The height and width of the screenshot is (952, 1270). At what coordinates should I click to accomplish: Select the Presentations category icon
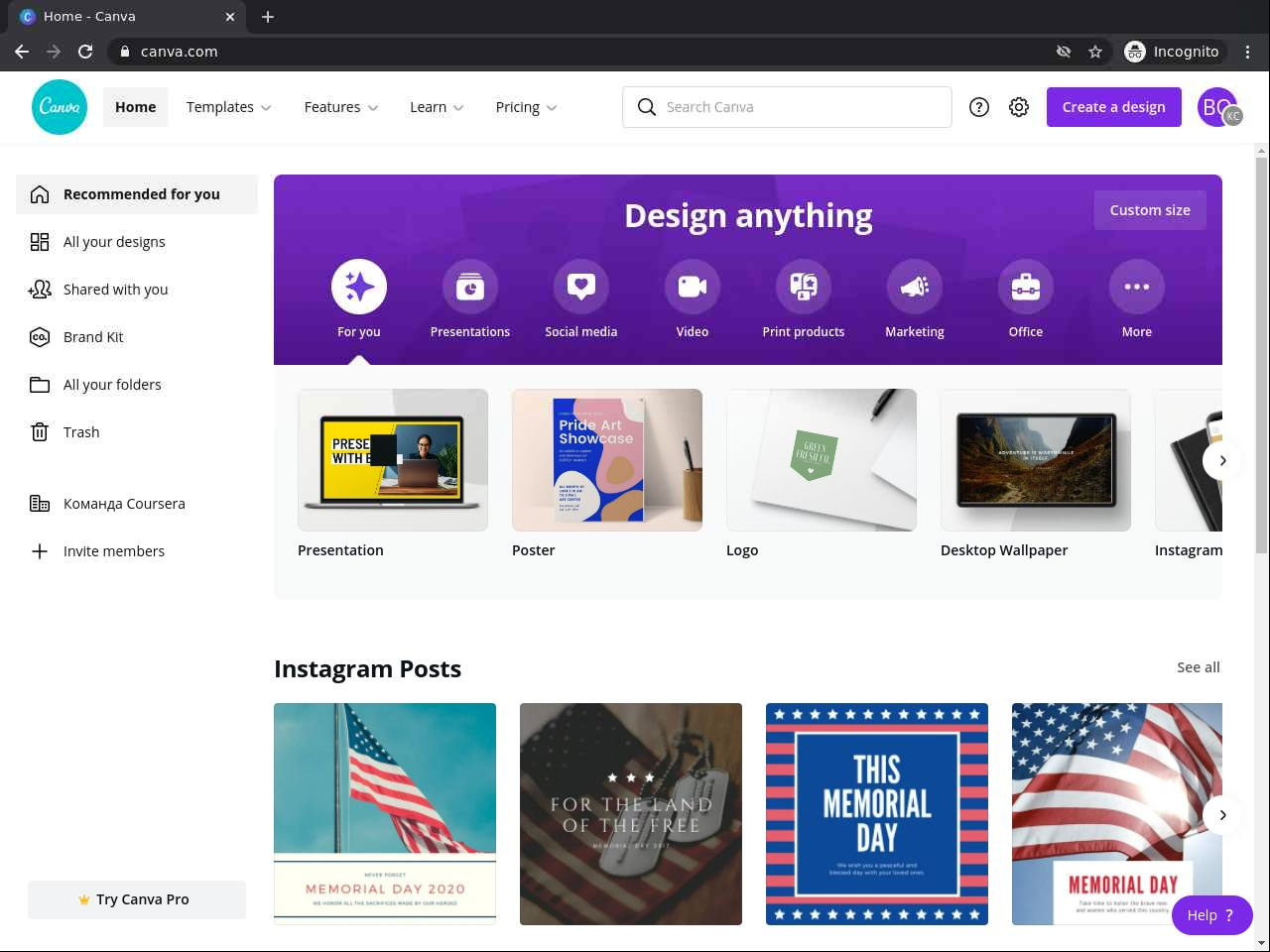coord(470,287)
